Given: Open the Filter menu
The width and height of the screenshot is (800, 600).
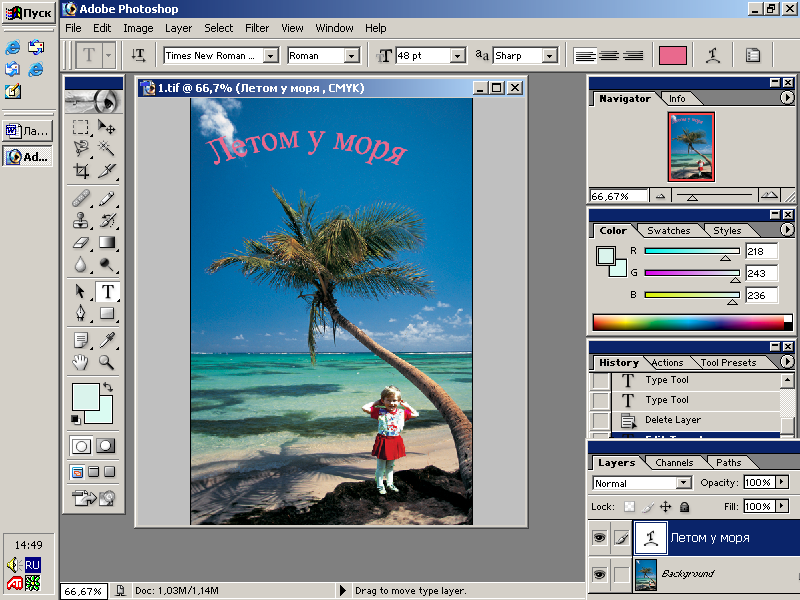Looking at the screenshot, I should coord(257,28).
